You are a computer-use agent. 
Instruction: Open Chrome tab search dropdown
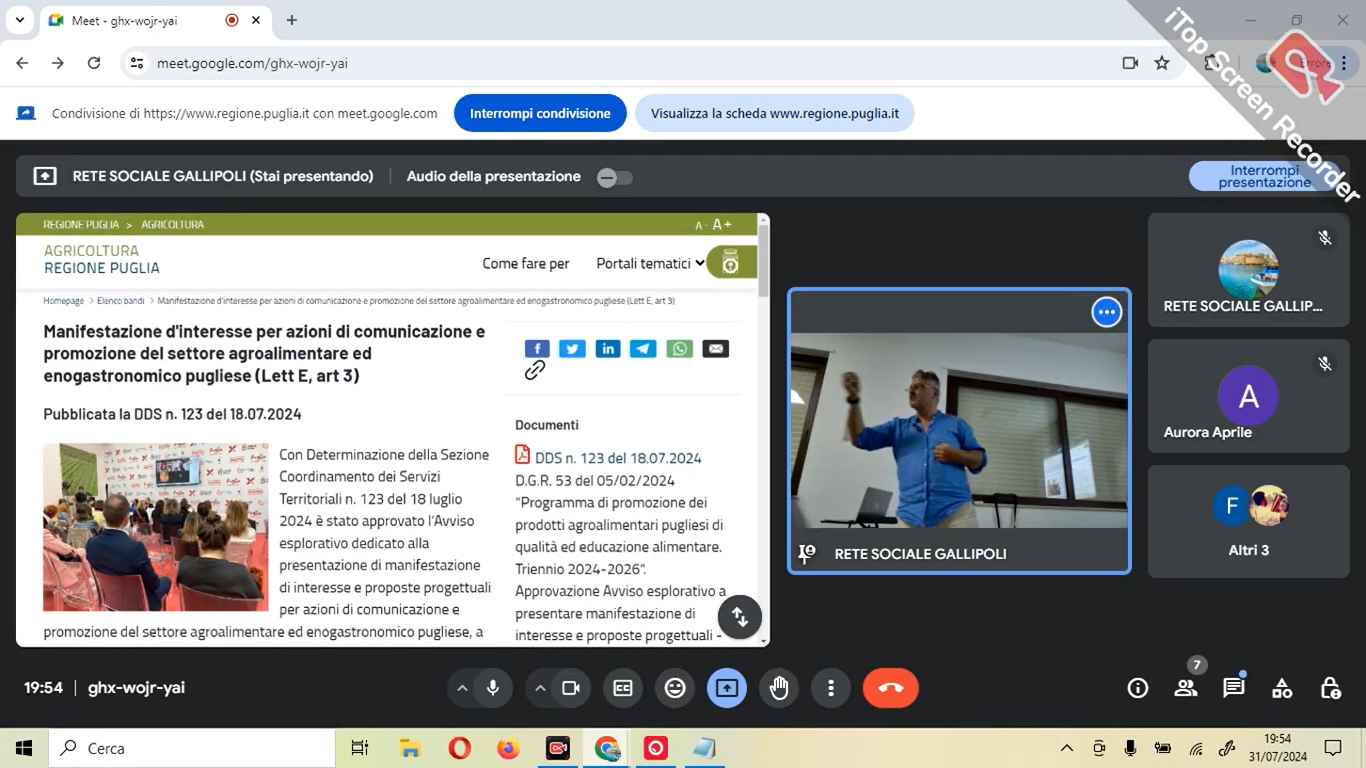(19, 20)
